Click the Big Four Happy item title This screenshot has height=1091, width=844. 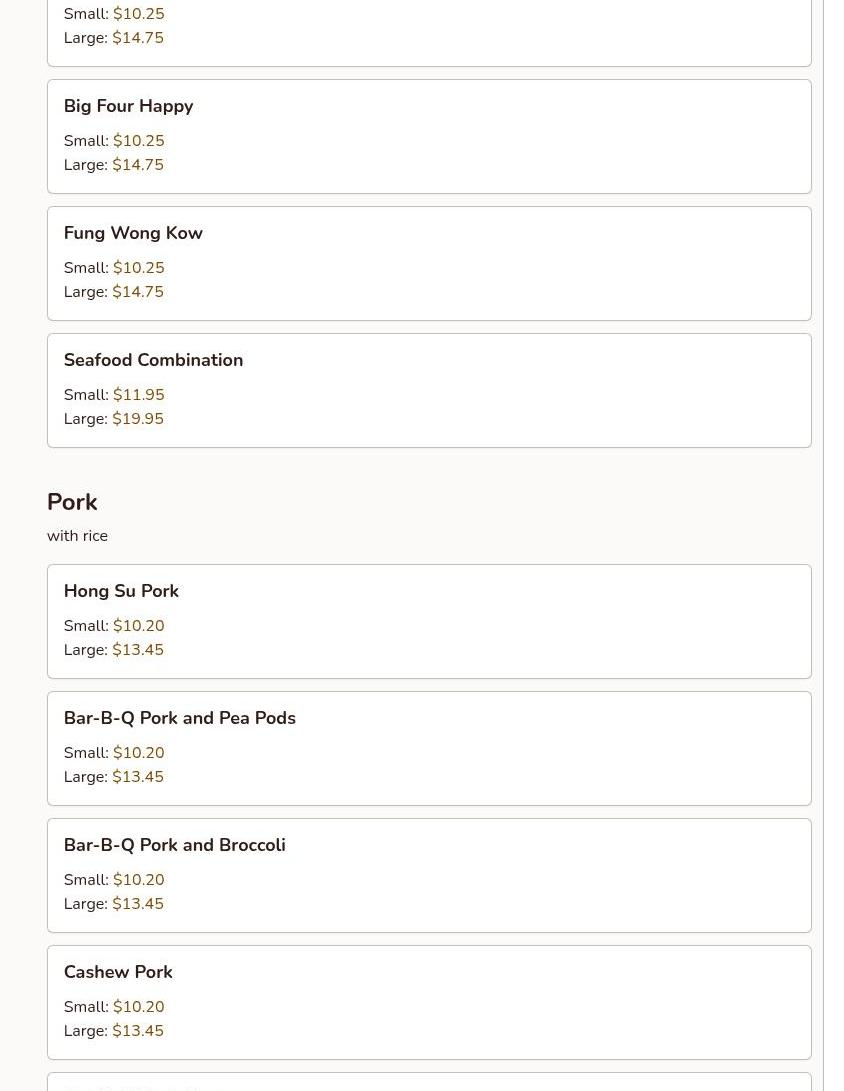click(x=128, y=106)
